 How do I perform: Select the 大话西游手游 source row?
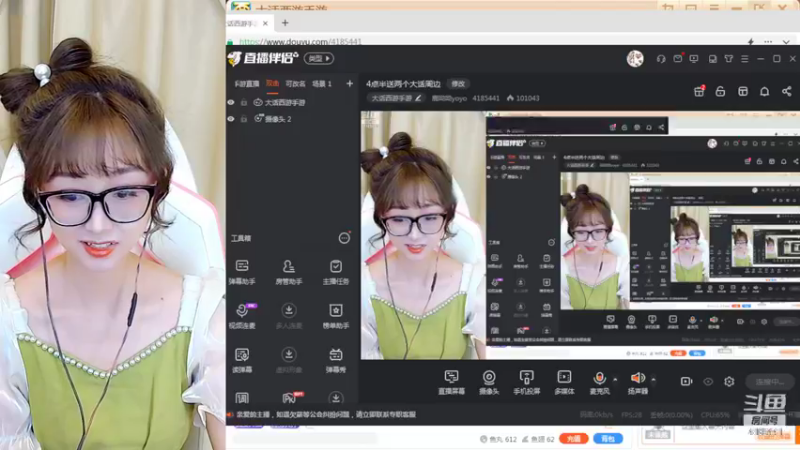point(292,103)
